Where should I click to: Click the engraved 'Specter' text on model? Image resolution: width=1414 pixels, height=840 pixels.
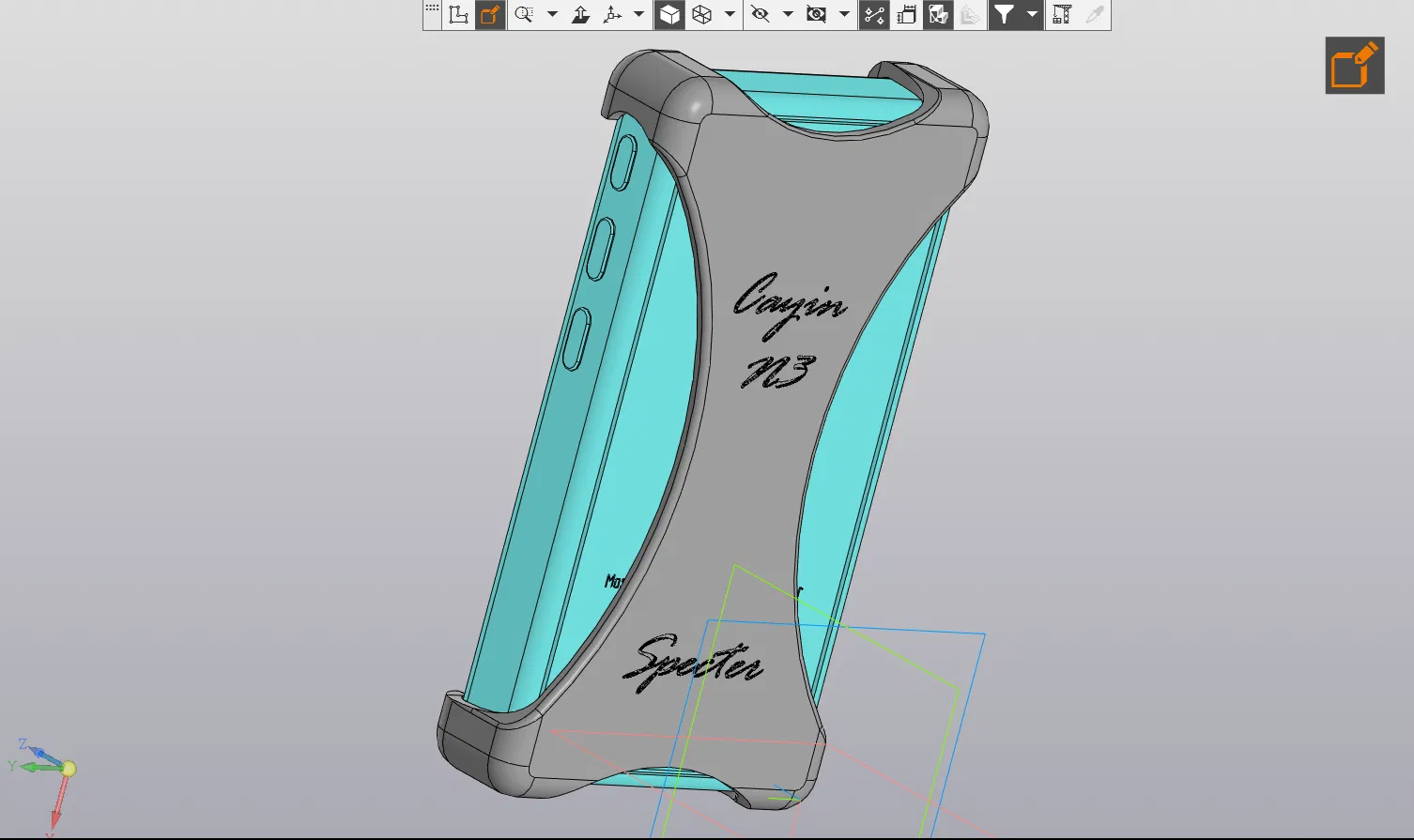point(694,663)
